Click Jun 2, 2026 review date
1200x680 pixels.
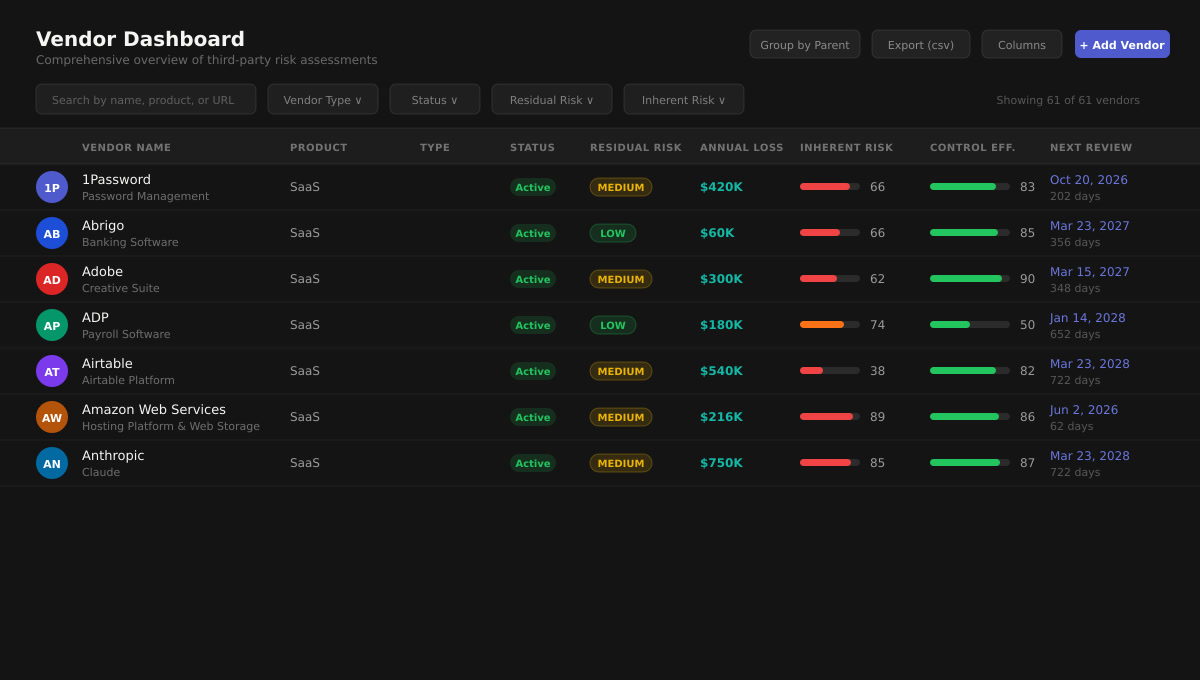pyautogui.click(x=1084, y=410)
